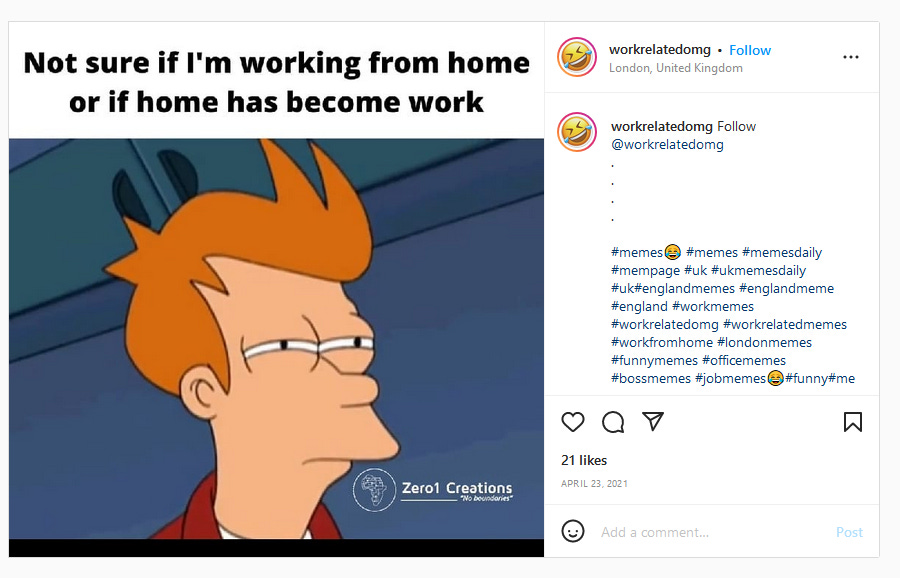
Task: View who liked via 21 likes
Action: tap(584, 460)
